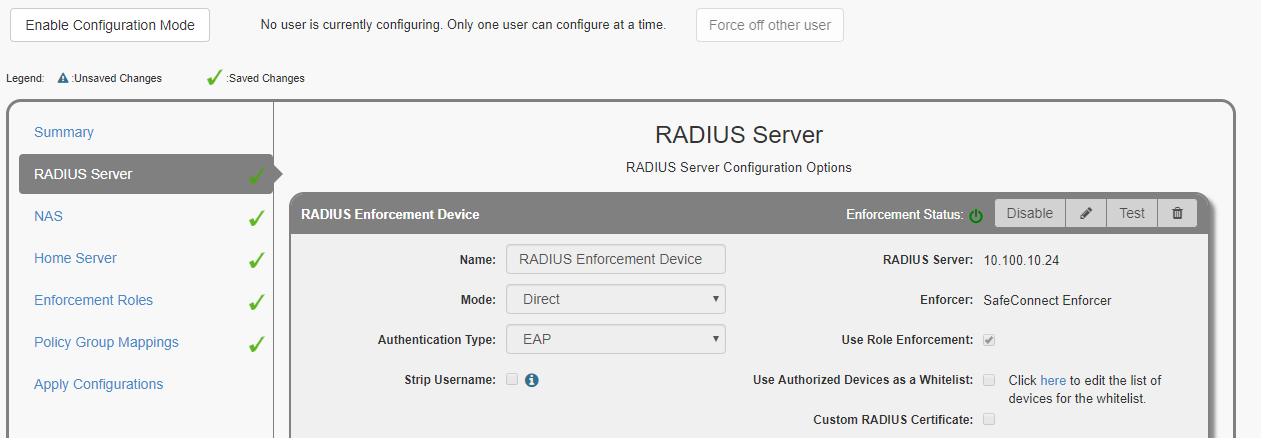Click the Strip Username info icon
The image size is (1261, 438).
click(x=532, y=380)
